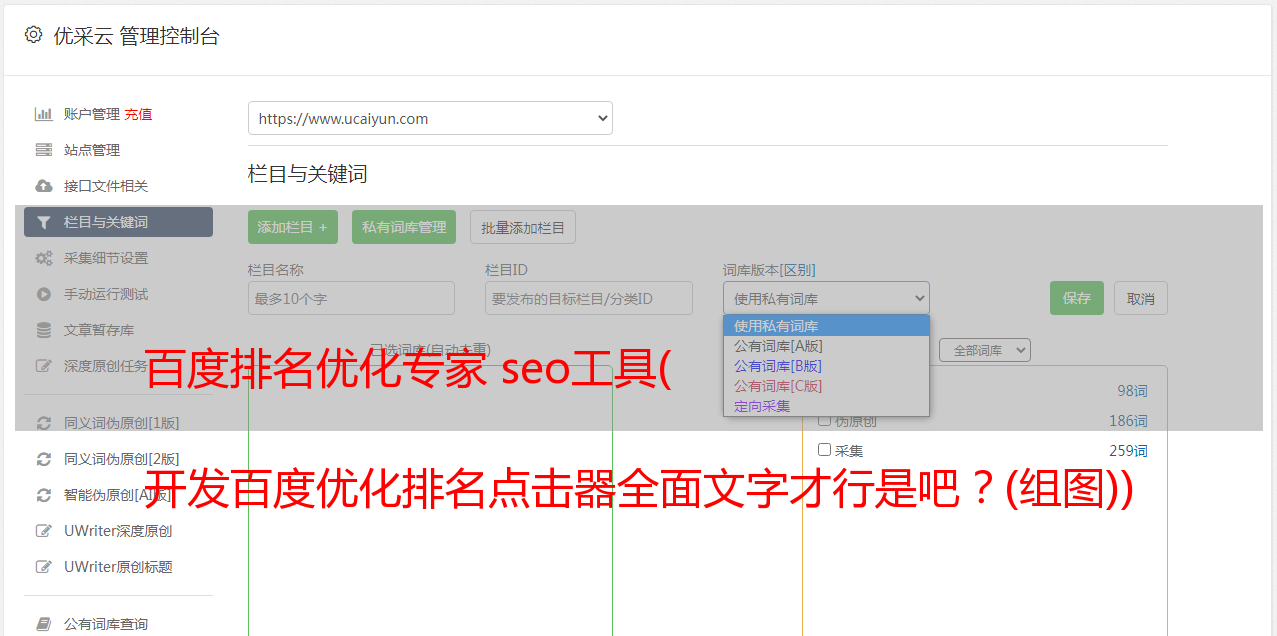Open the https://www.ucaiyun.com site dropdown
The width and height of the screenshot is (1277, 636).
tap(430, 118)
